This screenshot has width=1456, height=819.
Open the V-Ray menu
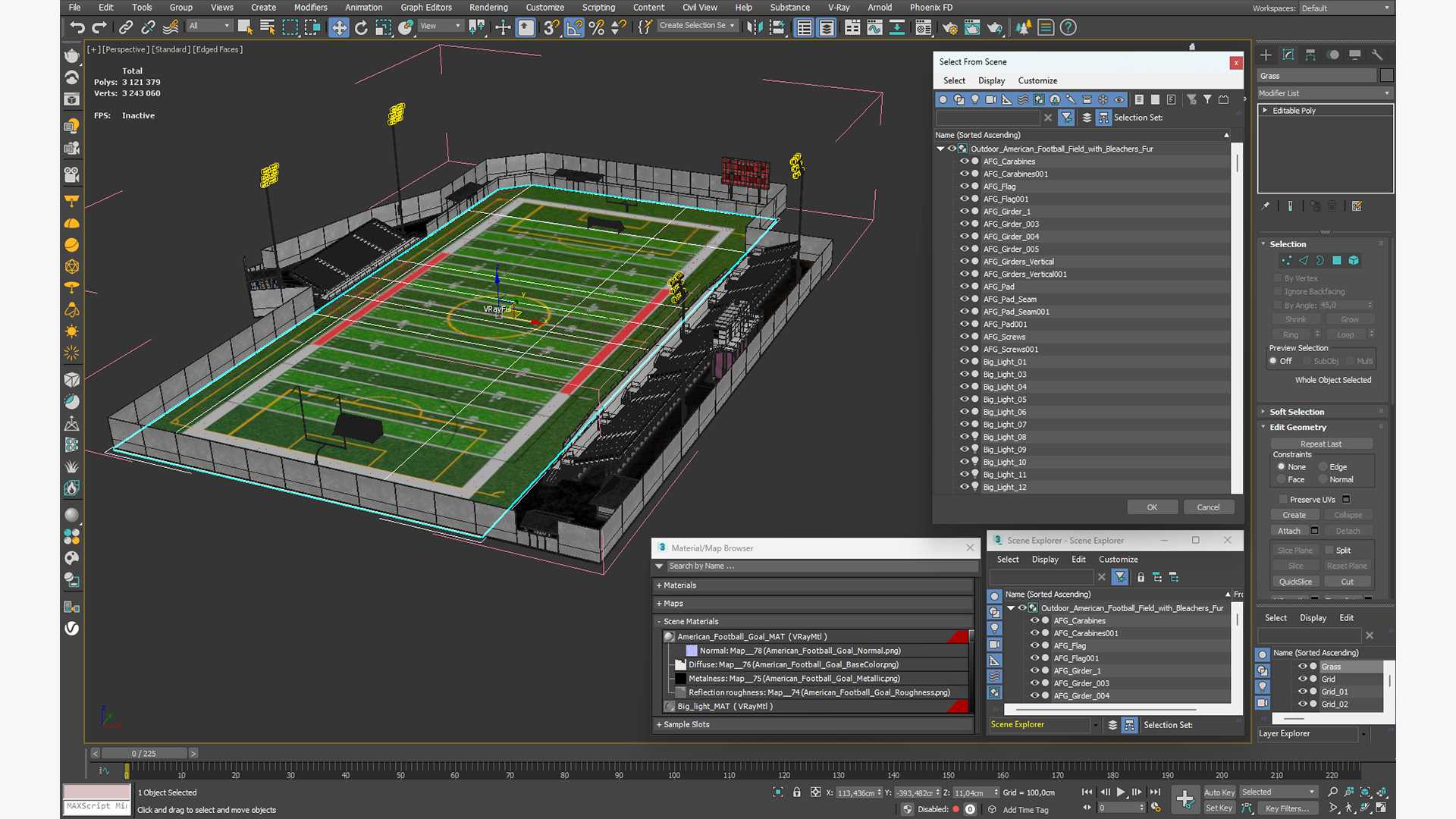point(839,8)
